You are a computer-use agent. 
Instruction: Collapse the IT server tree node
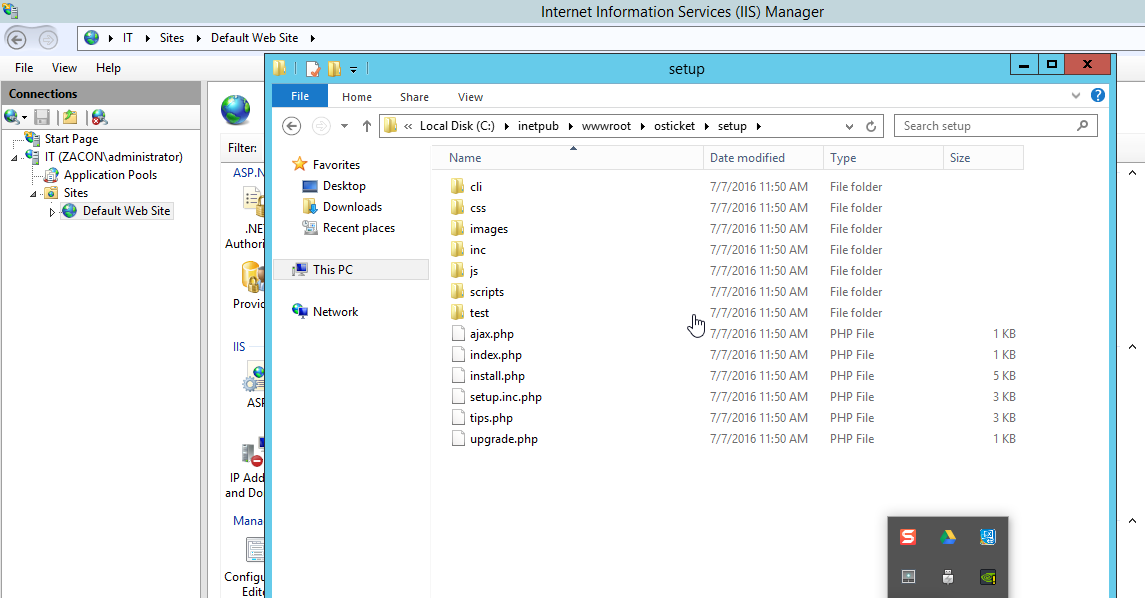[x=14, y=158]
